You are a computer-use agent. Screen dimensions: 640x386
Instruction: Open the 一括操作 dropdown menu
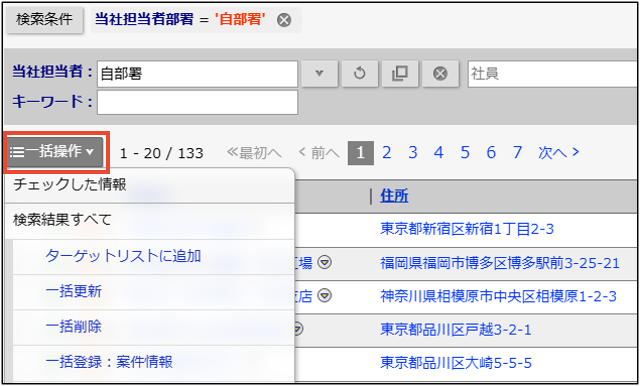point(55,152)
